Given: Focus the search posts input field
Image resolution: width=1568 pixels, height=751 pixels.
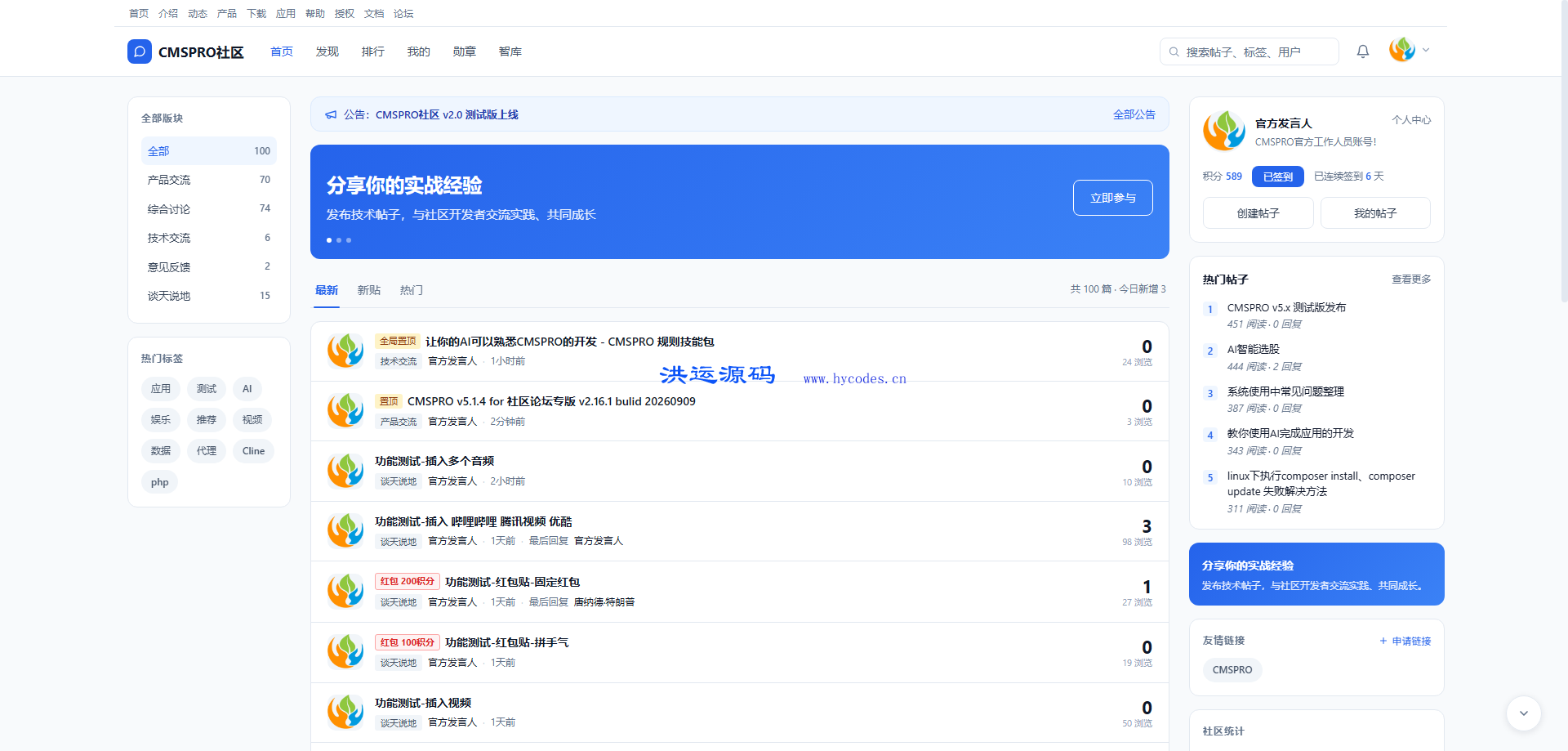Looking at the screenshot, I should pos(1249,51).
